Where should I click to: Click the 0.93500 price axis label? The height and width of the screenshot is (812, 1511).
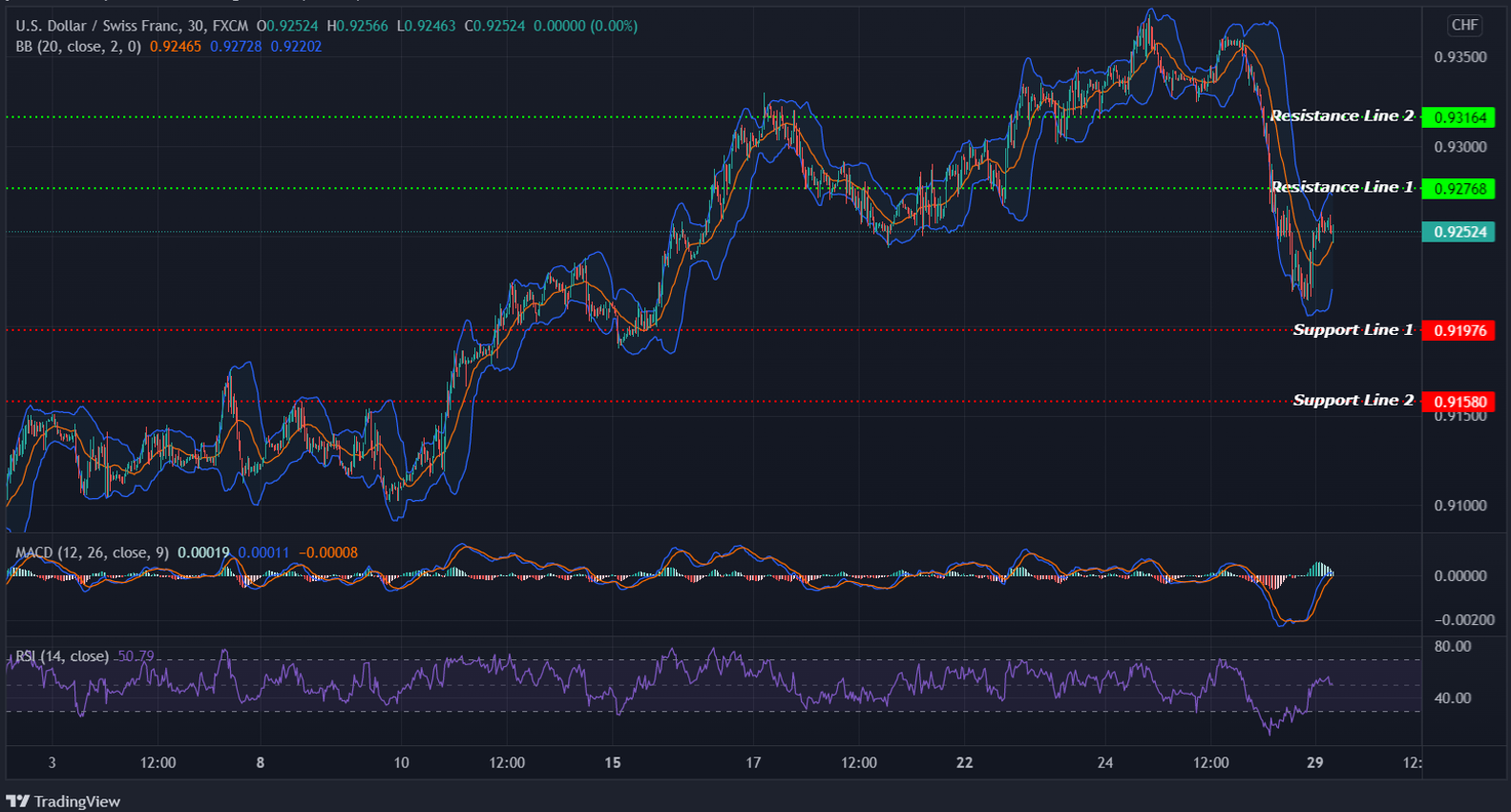(1460, 57)
